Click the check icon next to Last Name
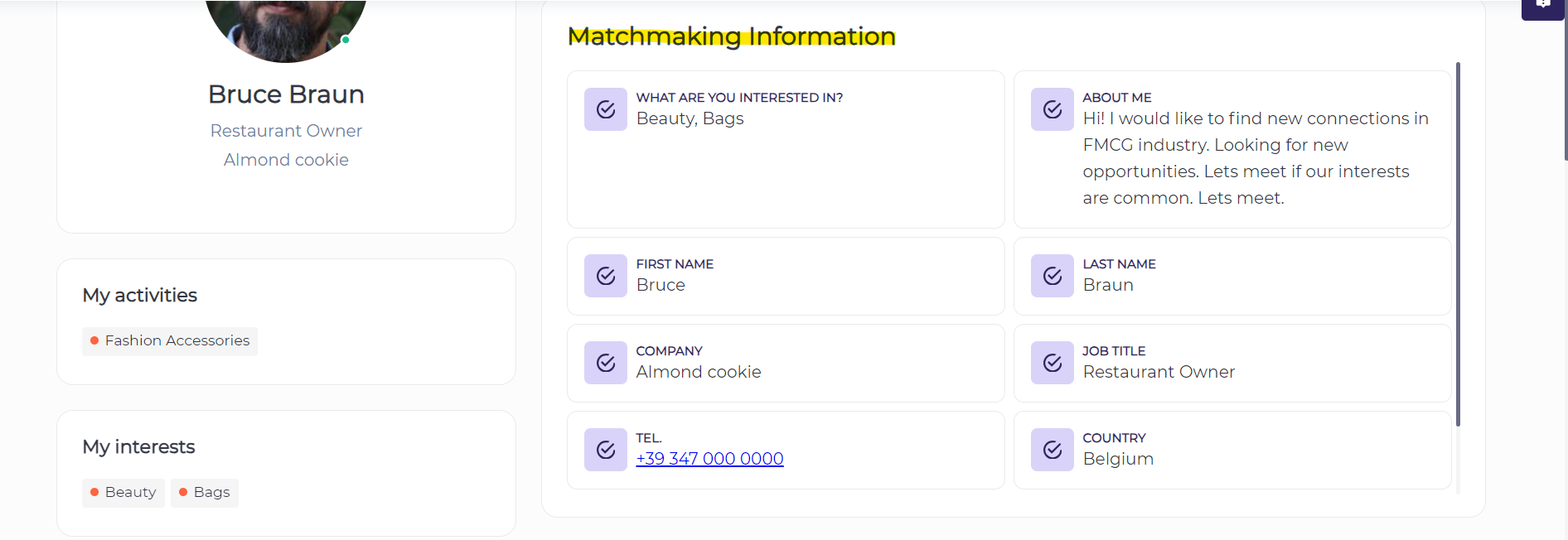Image resolution: width=1568 pixels, height=540 pixels. pyautogui.click(x=1053, y=276)
